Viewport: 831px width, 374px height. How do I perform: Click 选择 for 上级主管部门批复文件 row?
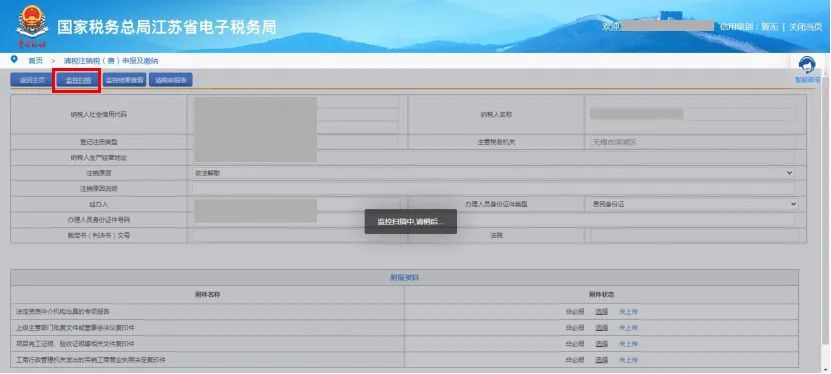point(602,328)
